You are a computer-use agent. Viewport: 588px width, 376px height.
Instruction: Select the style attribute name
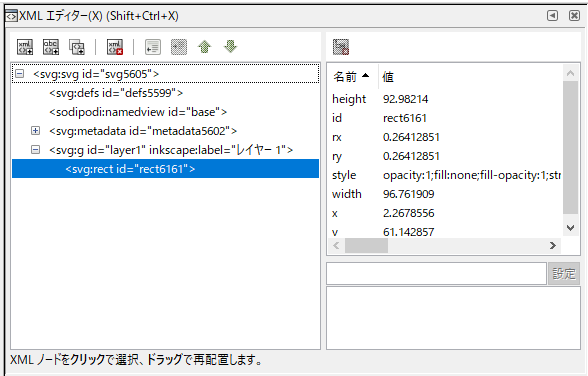[344, 175]
